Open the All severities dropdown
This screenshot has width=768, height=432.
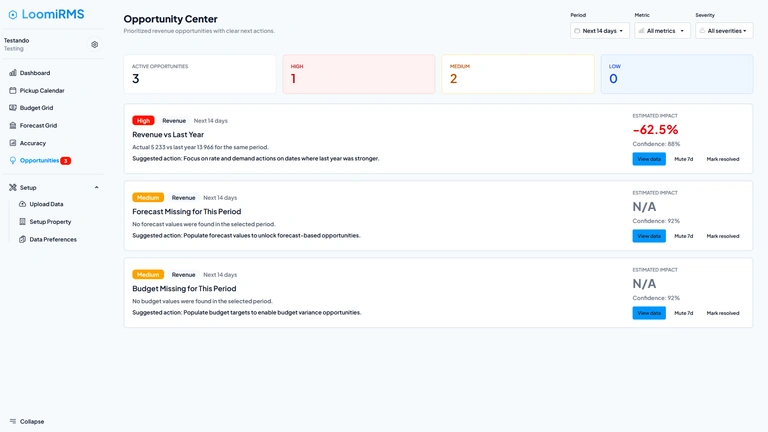[x=724, y=31]
